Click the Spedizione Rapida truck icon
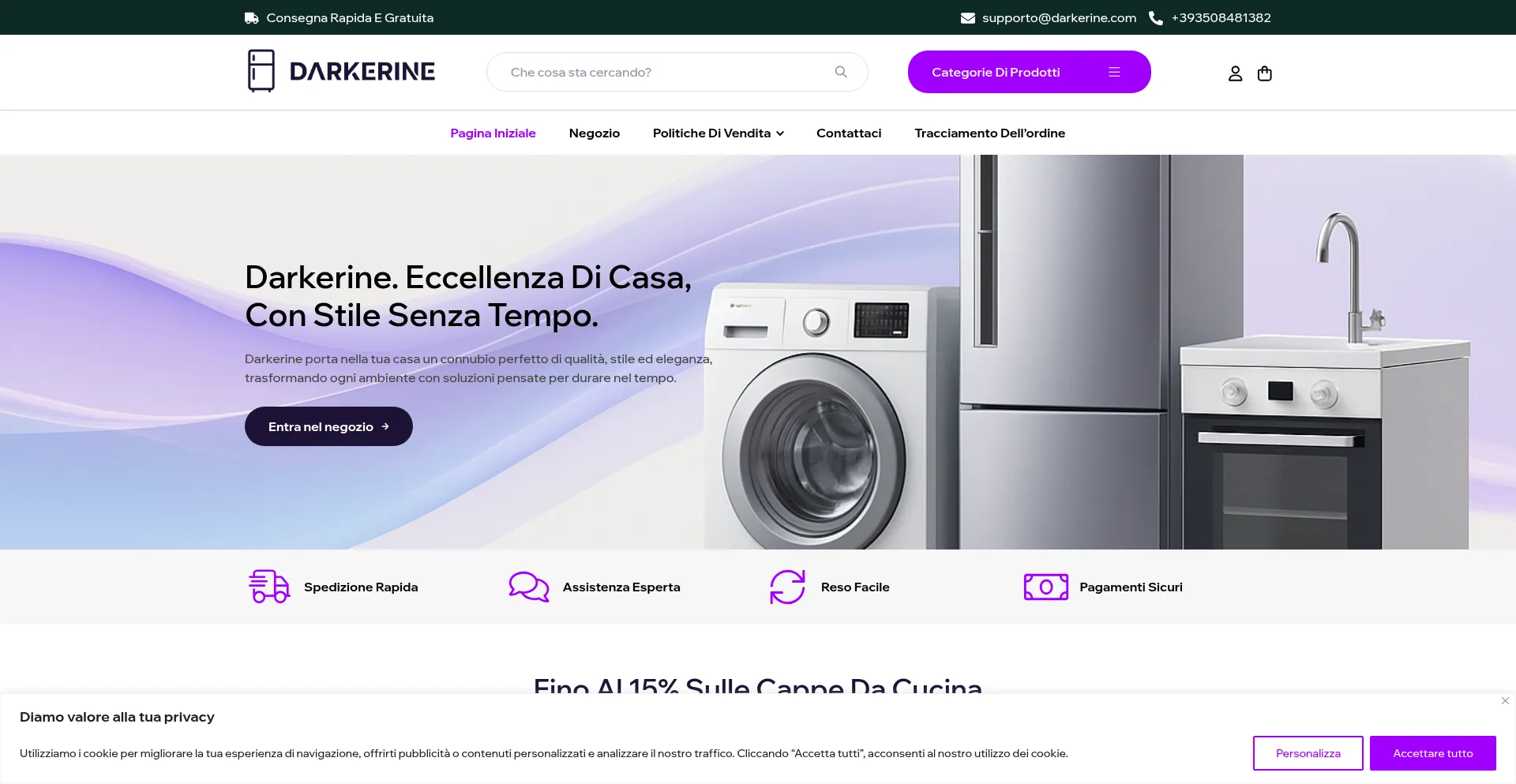The width and height of the screenshot is (1516, 784). tap(268, 587)
